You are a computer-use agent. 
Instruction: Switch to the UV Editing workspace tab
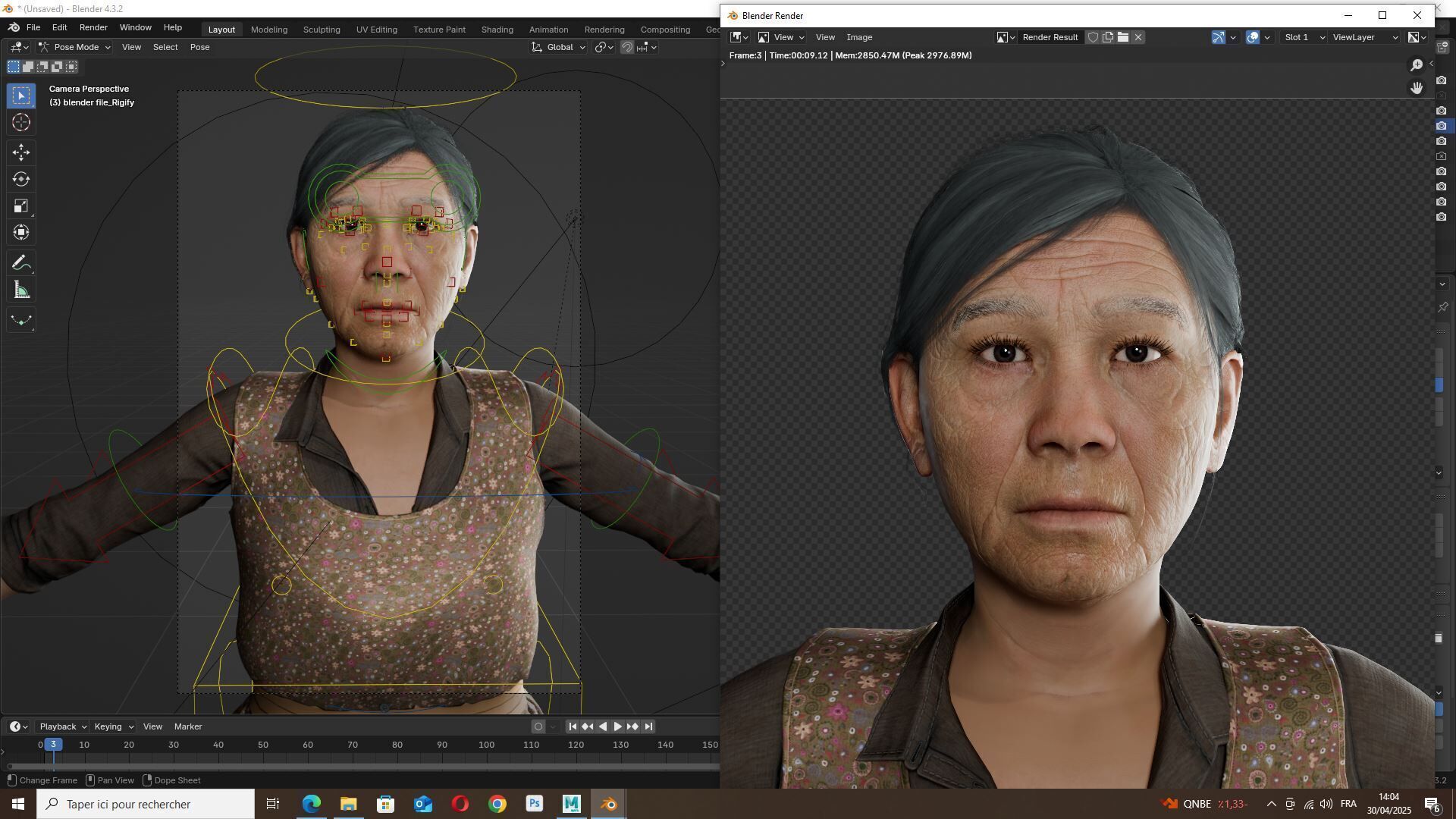tap(377, 30)
